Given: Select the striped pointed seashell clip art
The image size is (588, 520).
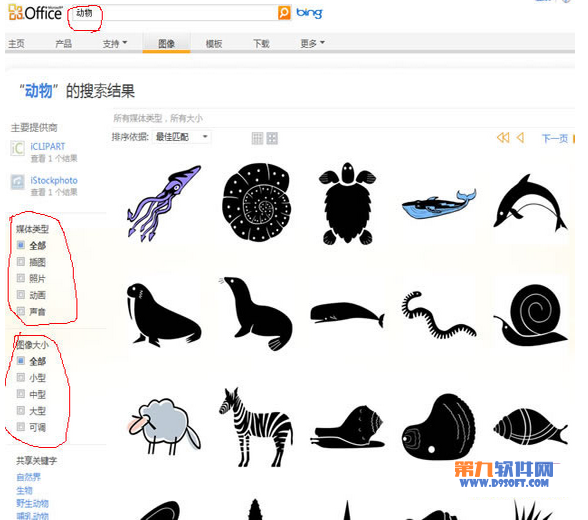Looking at the screenshot, I should point(530,427).
